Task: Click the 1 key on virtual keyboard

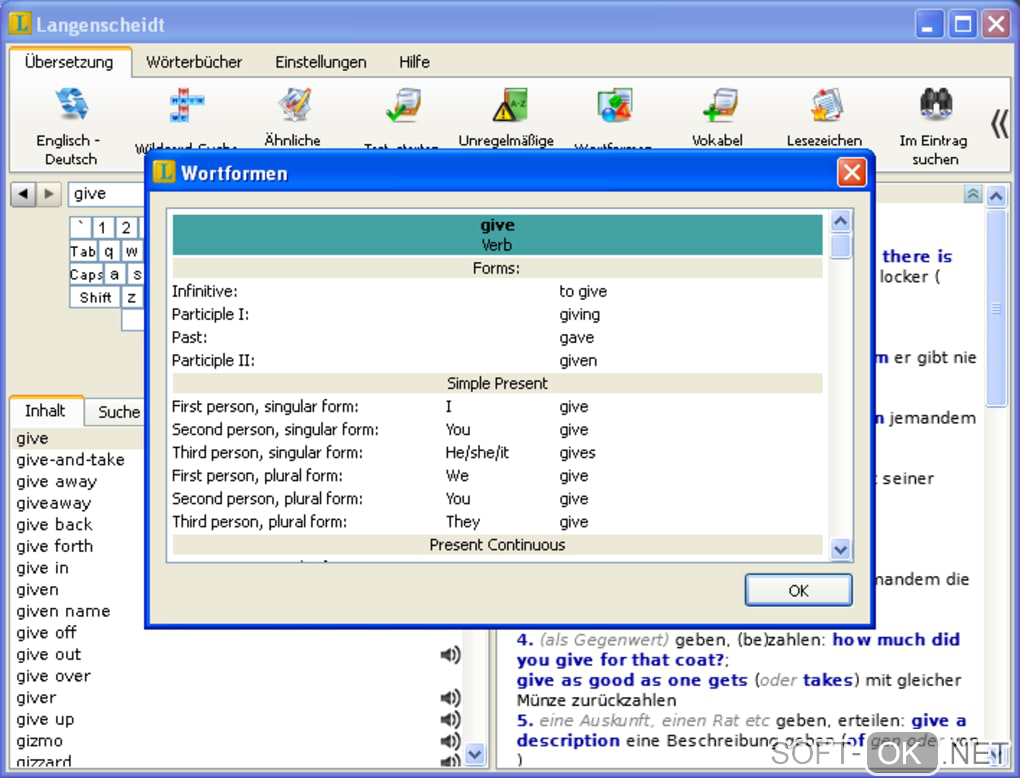Action: (x=102, y=228)
